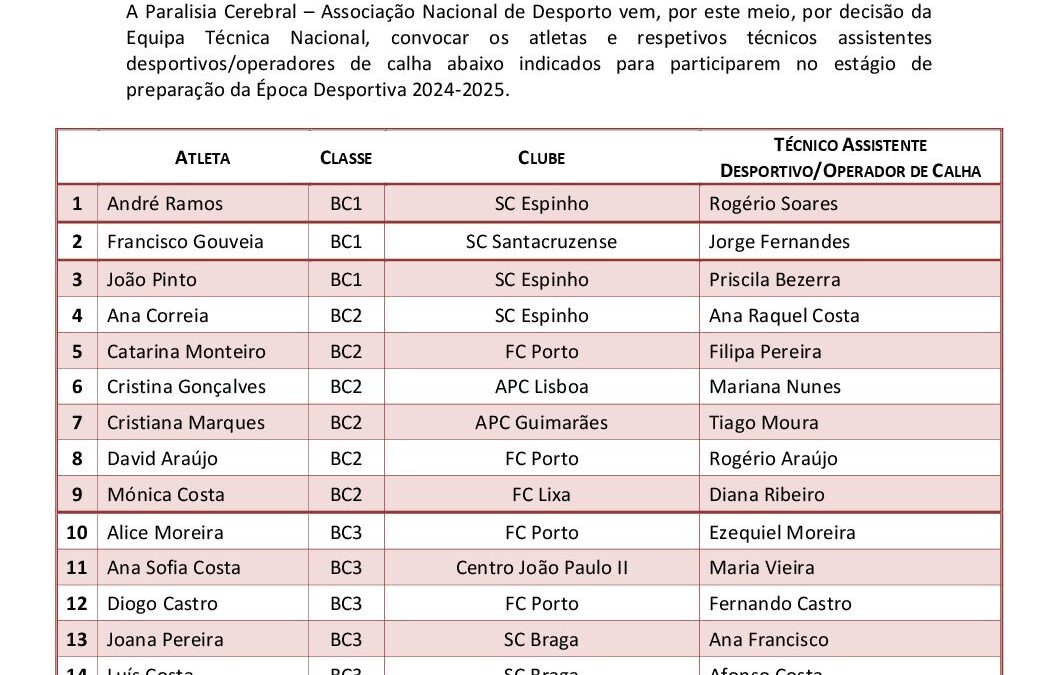Select the name Priscila Bezerra
The width and height of the screenshot is (1058, 675).
pyautogui.click(x=775, y=279)
